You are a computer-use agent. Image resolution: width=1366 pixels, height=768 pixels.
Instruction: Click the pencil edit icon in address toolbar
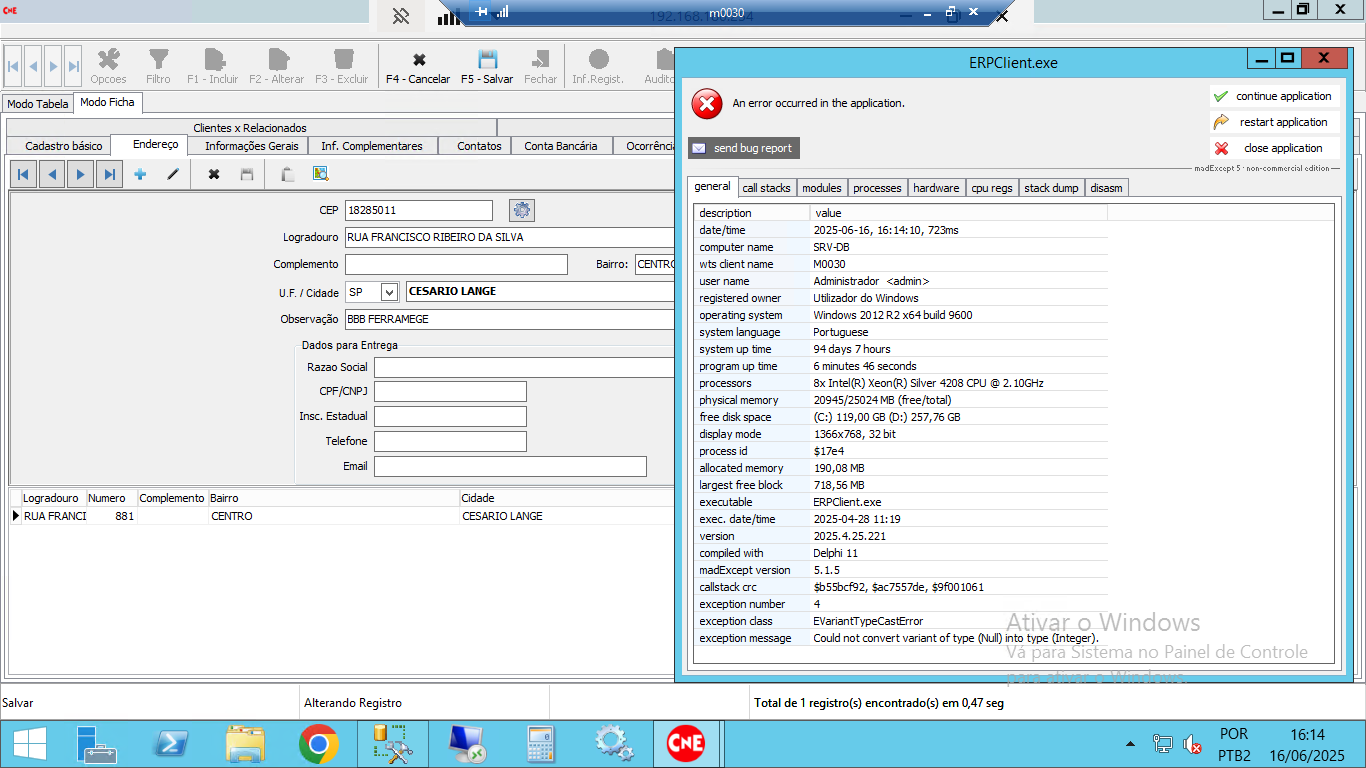173,174
